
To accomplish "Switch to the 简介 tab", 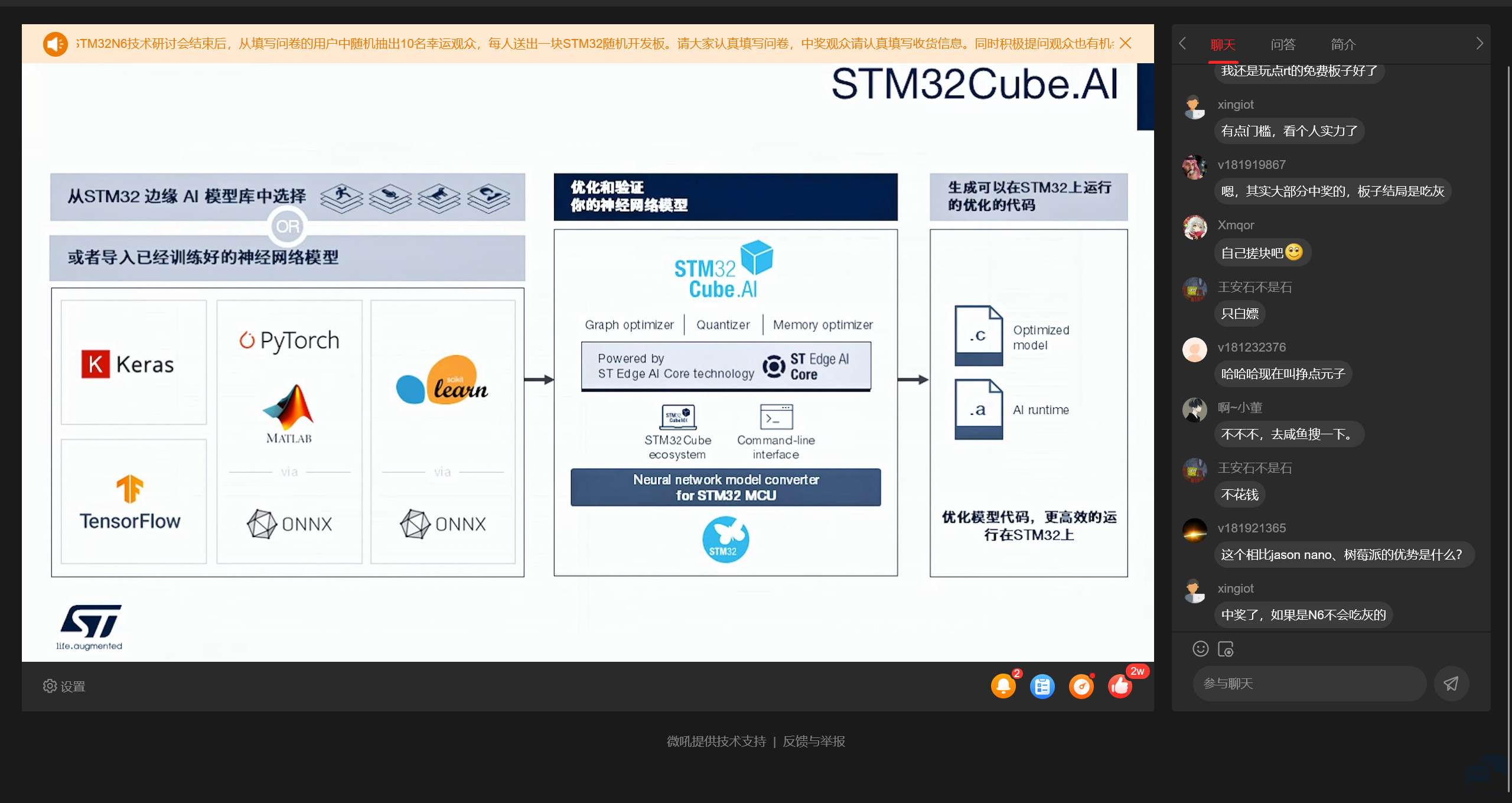I will pos(1343,44).
